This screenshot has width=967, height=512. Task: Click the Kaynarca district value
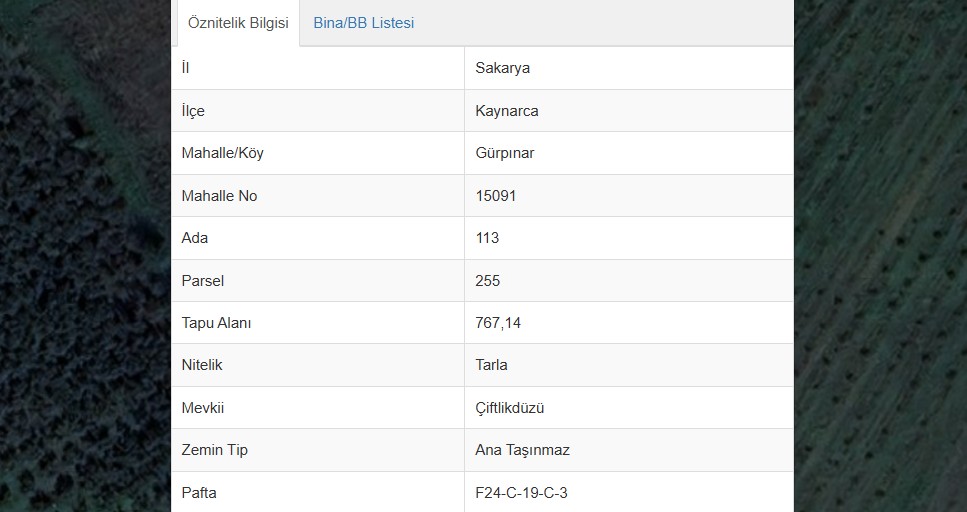point(506,111)
